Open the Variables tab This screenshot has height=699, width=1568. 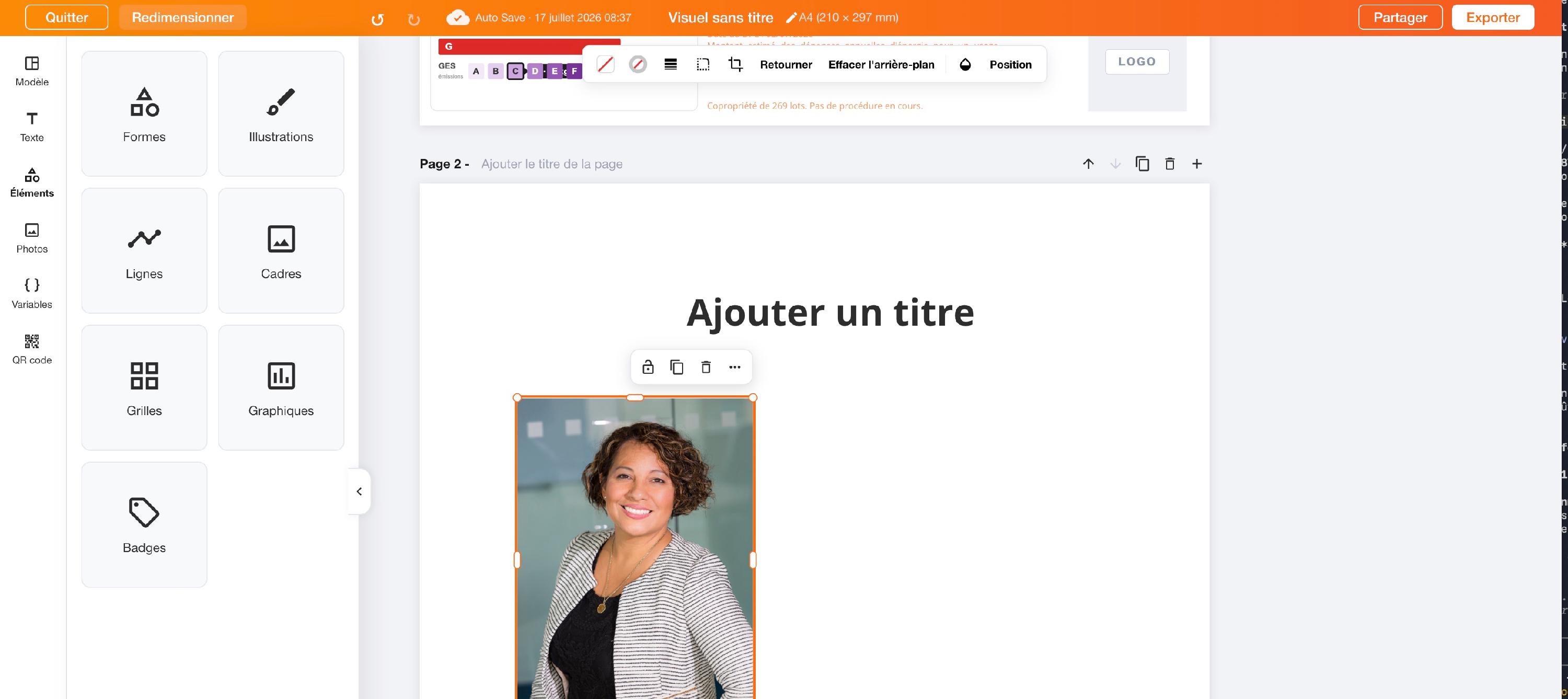click(x=32, y=293)
